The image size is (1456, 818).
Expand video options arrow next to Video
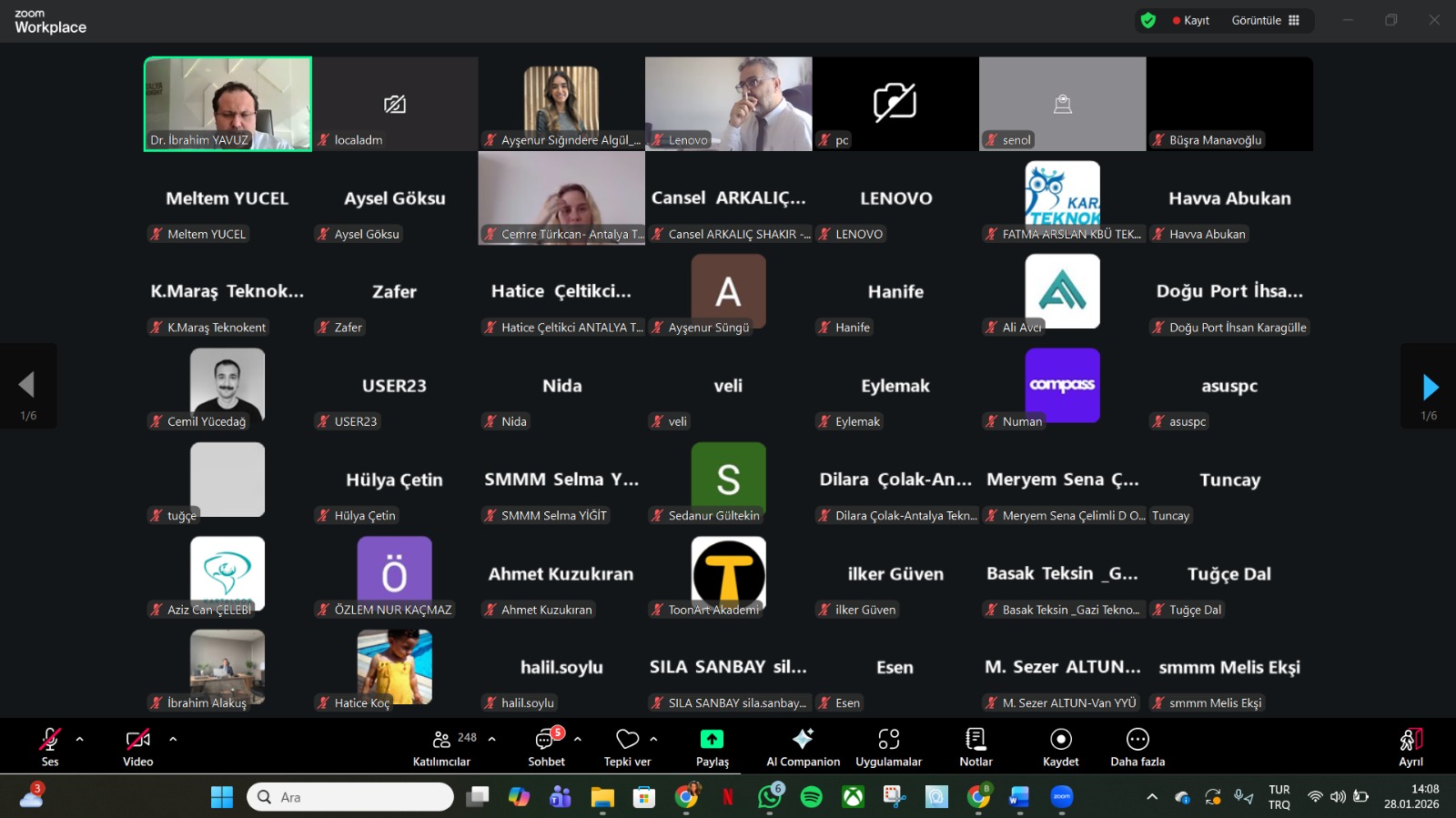(173, 739)
